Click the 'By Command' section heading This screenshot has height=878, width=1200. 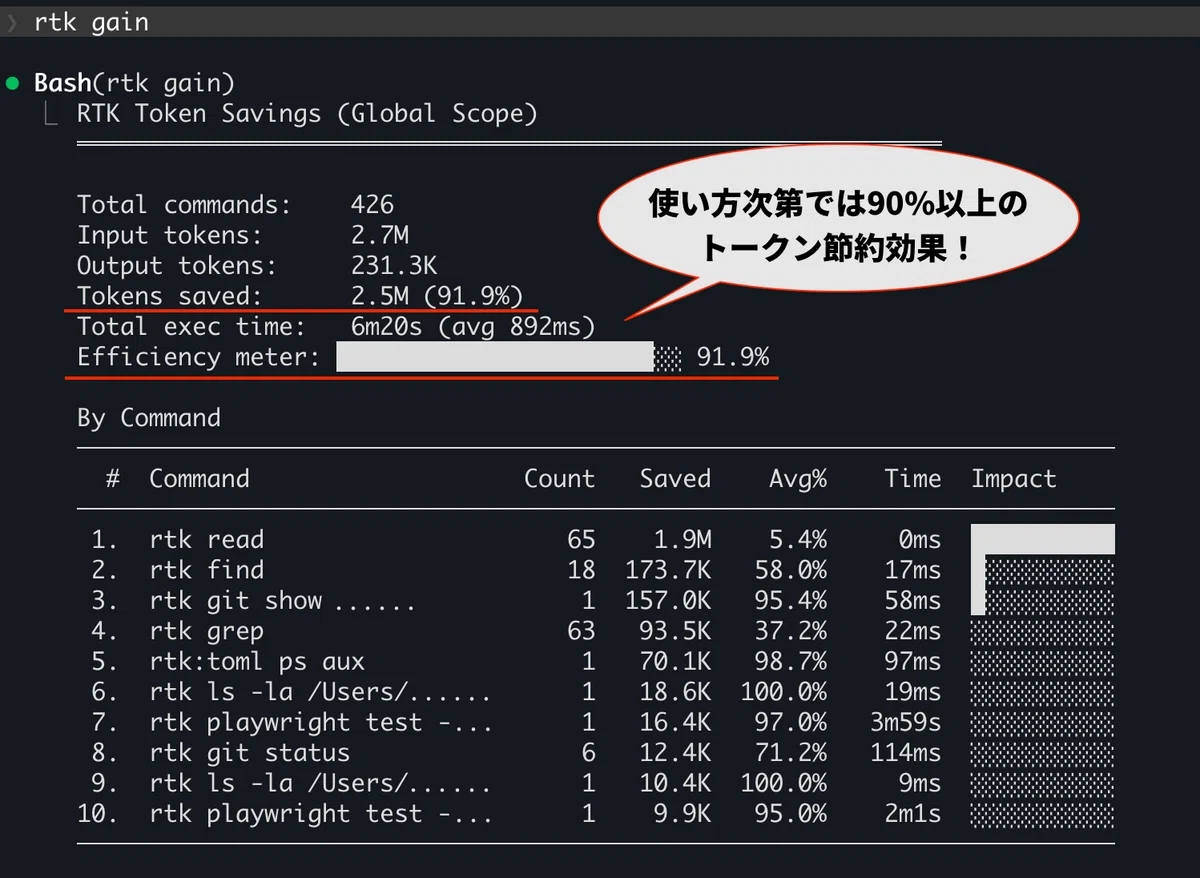[149, 418]
